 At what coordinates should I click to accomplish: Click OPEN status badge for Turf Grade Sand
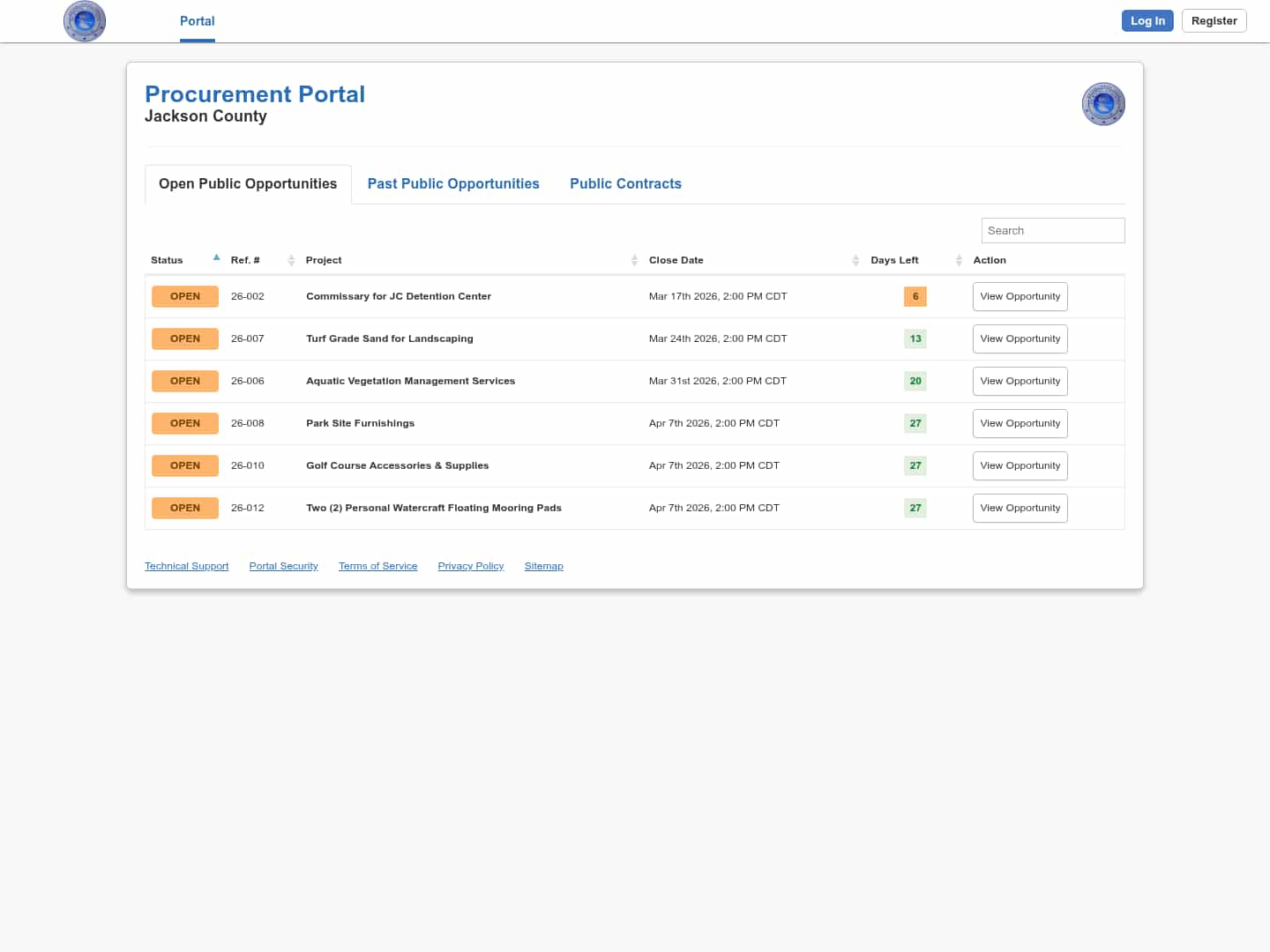(x=185, y=338)
